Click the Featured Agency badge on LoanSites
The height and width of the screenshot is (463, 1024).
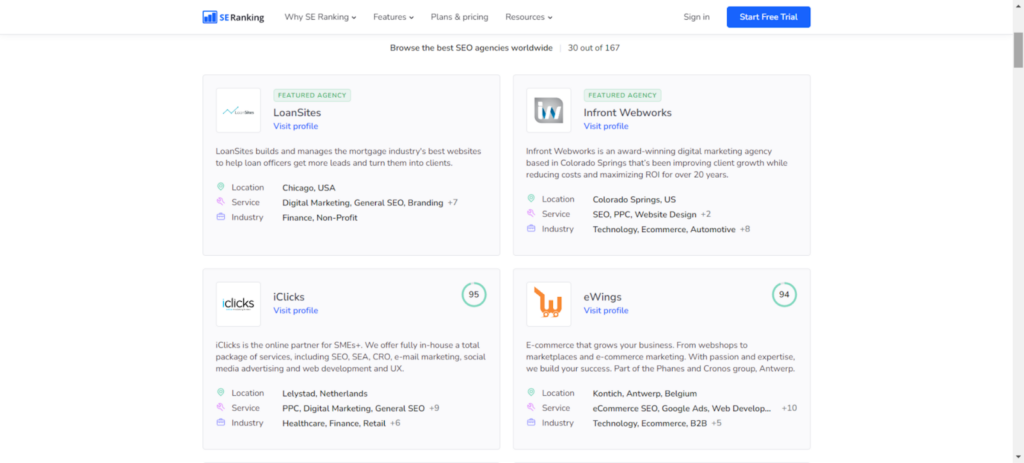pyautogui.click(x=312, y=95)
